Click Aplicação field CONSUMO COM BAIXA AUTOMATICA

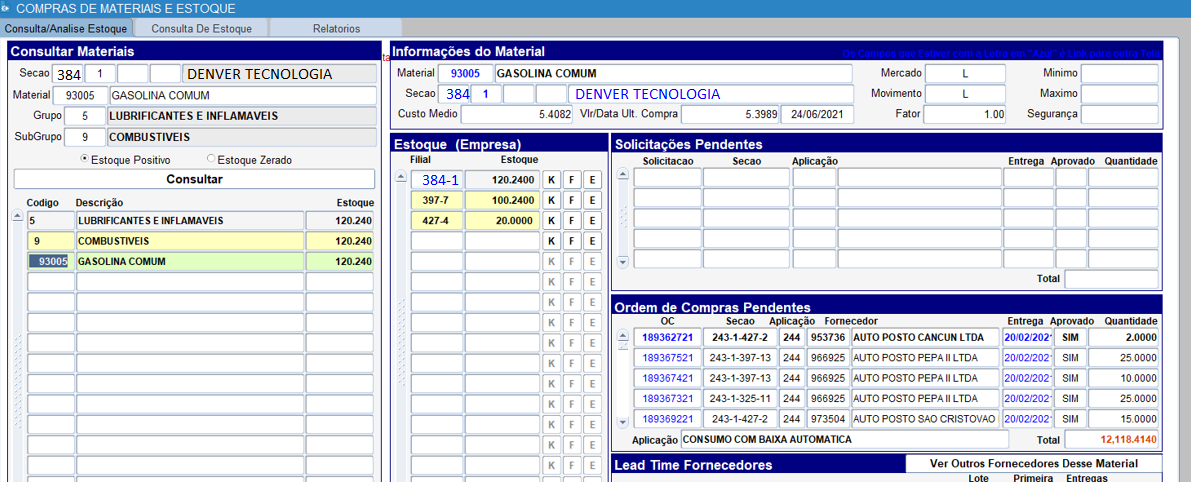tap(844, 439)
